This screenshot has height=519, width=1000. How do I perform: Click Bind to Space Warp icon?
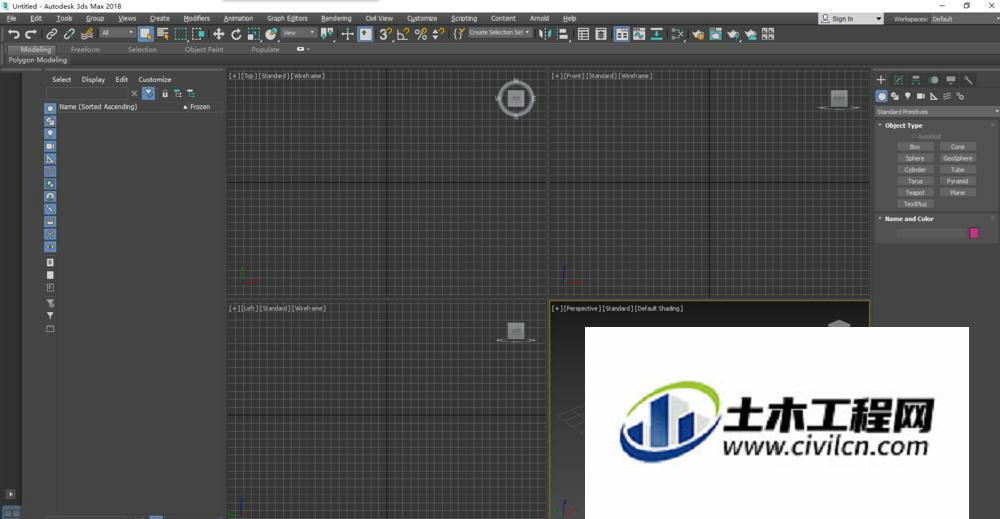click(x=87, y=34)
